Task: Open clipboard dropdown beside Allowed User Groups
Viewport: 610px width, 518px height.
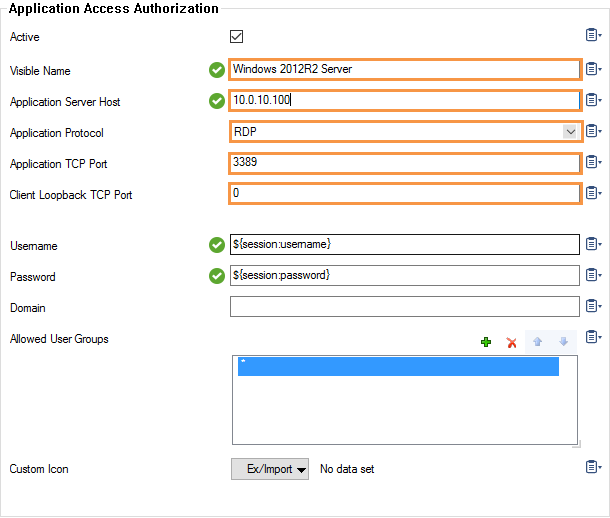Action: click(x=593, y=337)
